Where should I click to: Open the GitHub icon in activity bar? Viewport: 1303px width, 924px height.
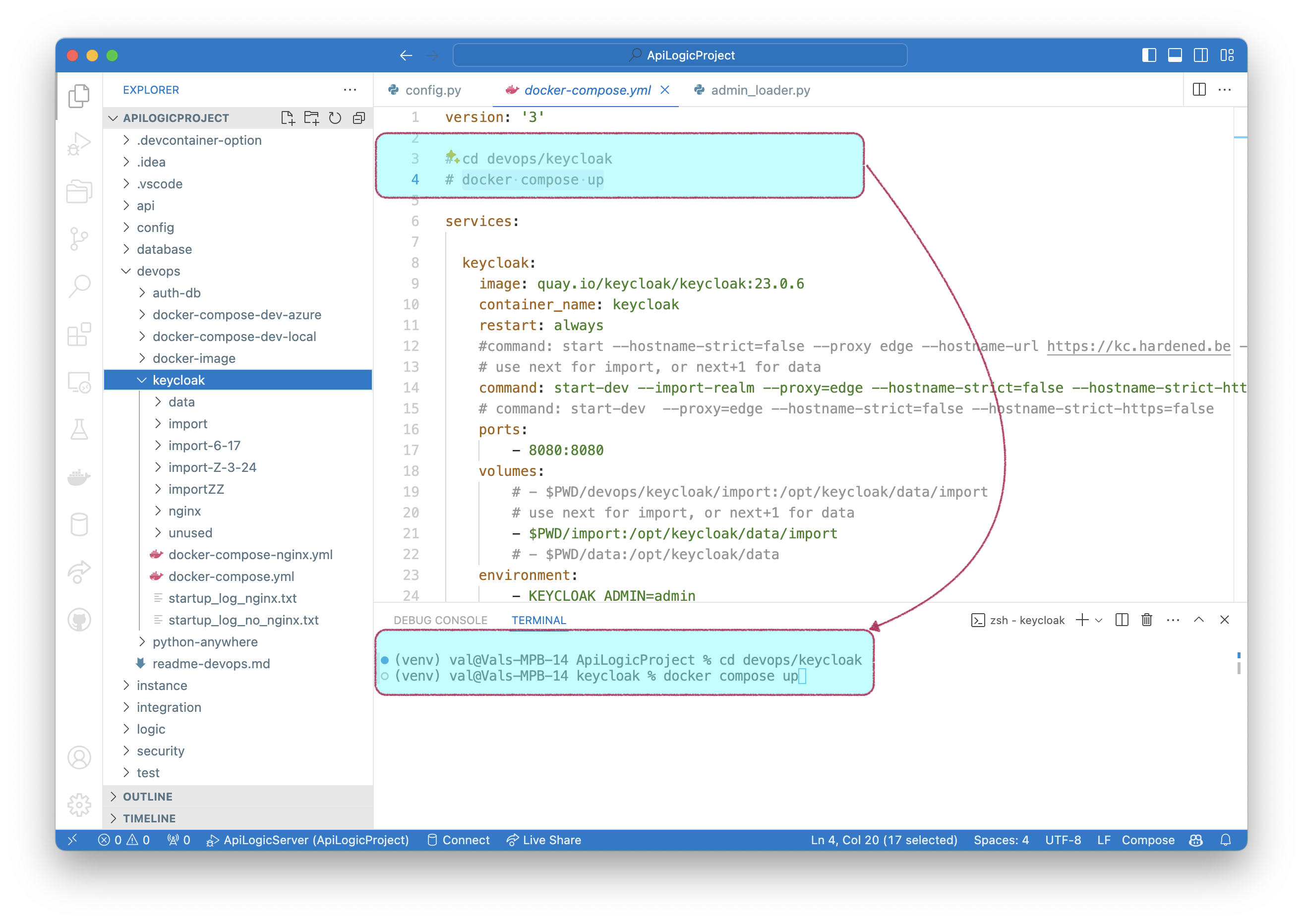click(79, 620)
